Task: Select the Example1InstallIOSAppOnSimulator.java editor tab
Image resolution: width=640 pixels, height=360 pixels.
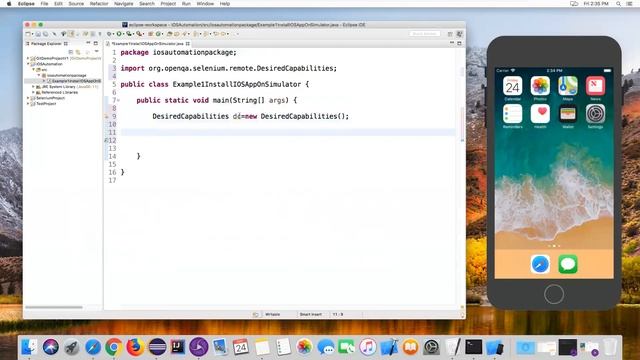Action: [147, 43]
